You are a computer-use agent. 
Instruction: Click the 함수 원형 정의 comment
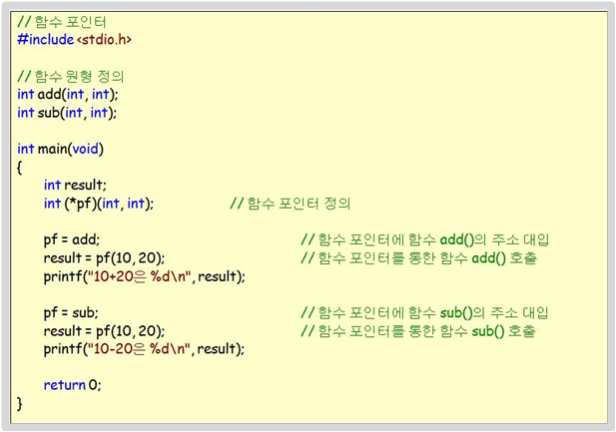[71, 76]
